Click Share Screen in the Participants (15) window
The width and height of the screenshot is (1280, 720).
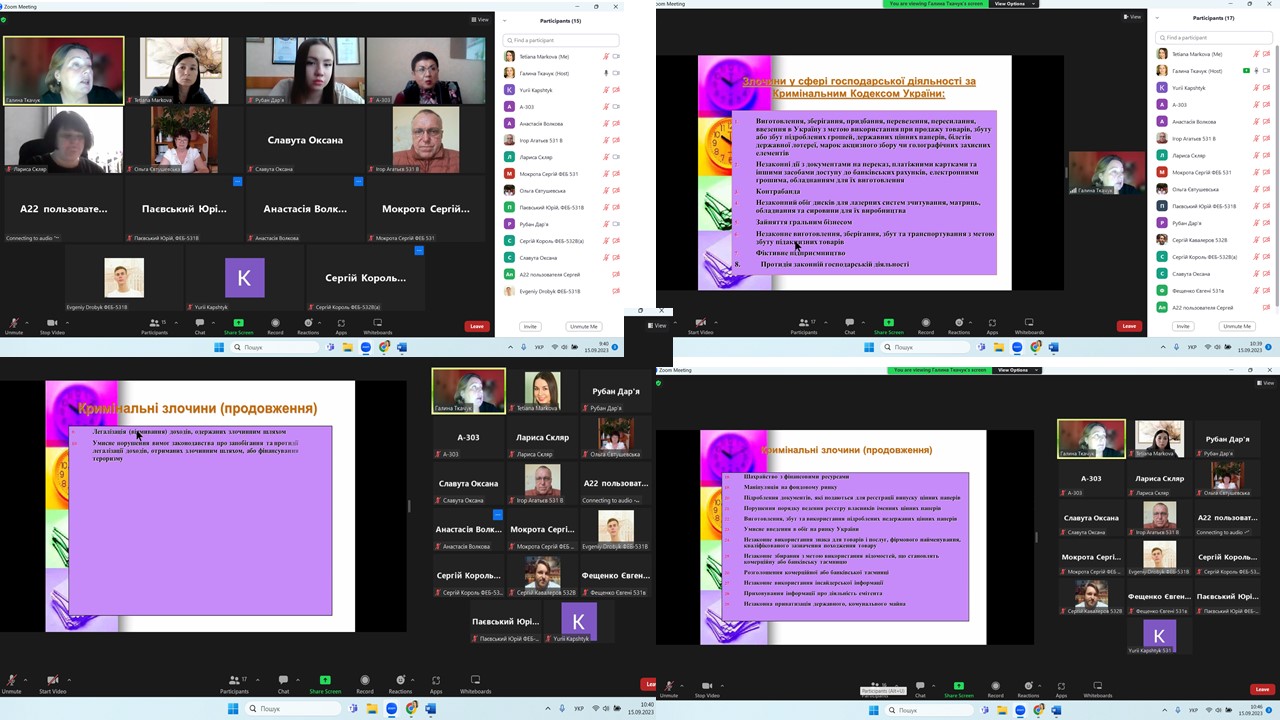click(x=239, y=326)
